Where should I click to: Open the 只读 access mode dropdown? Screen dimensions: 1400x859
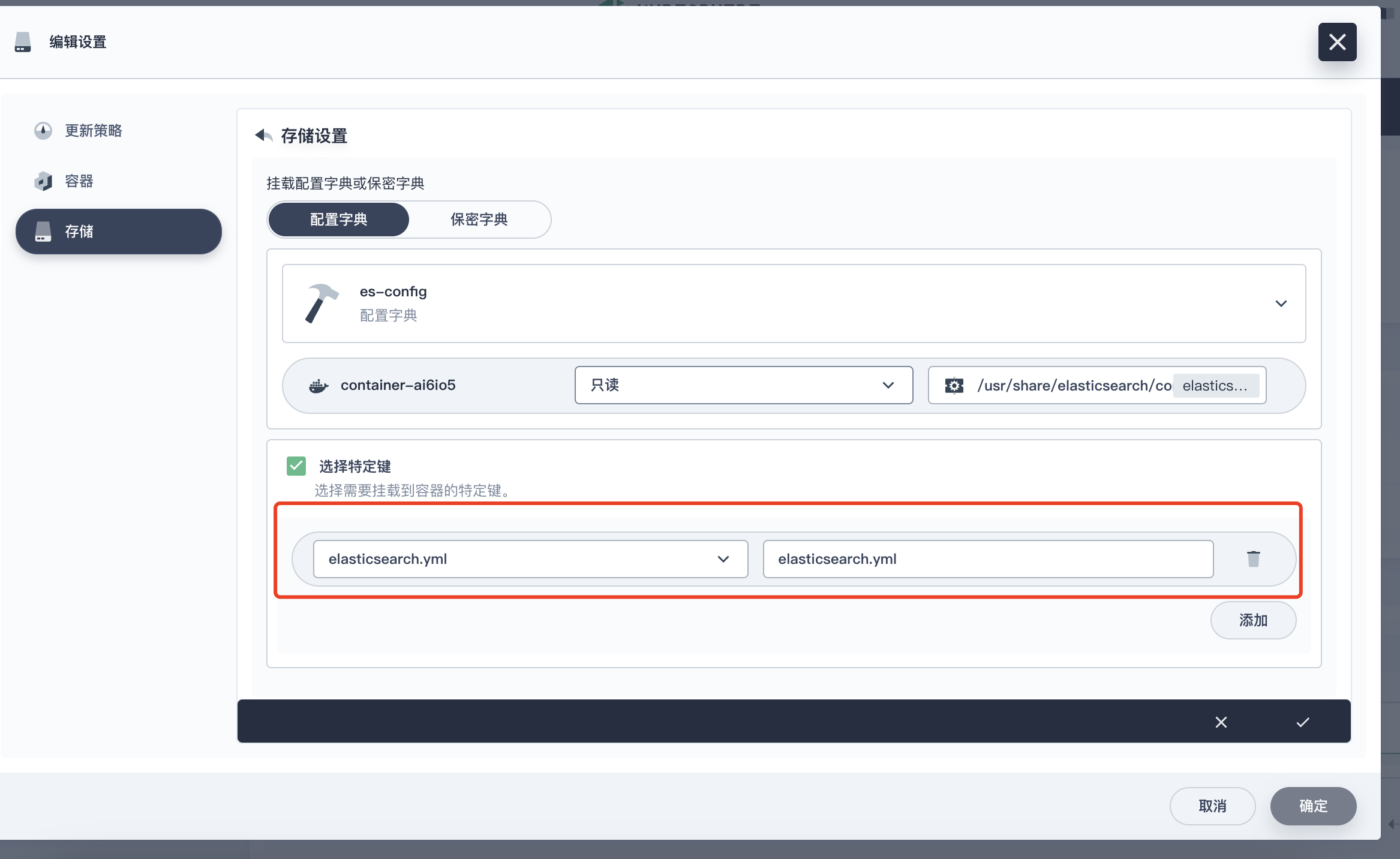point(744,385)
